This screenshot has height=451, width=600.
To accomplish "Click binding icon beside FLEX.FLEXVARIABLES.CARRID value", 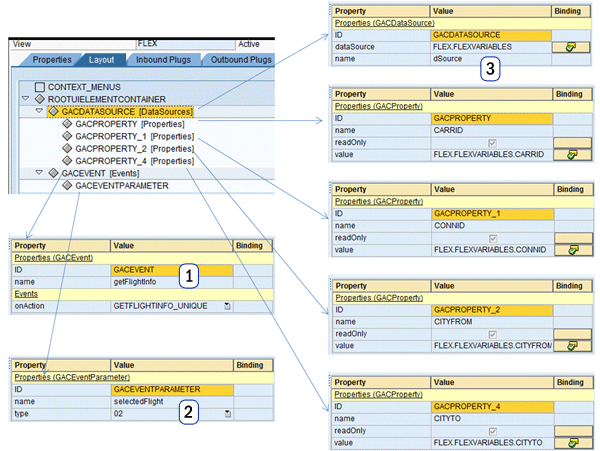I will 573,155.
